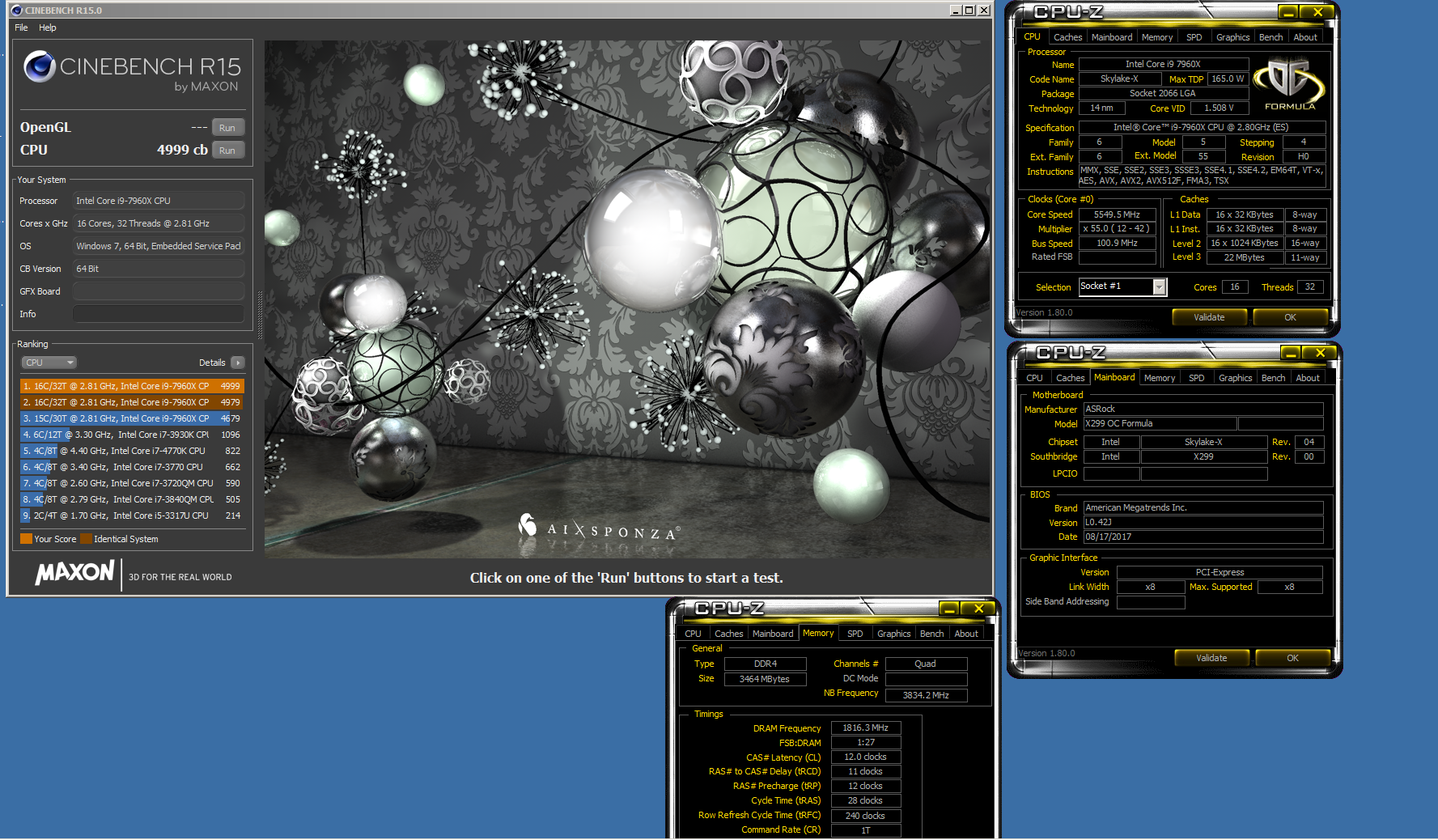Close the Mainboard CPU-Z window
The height and width of the screenshot is (840, 1438).
(x=1320, y=353)
